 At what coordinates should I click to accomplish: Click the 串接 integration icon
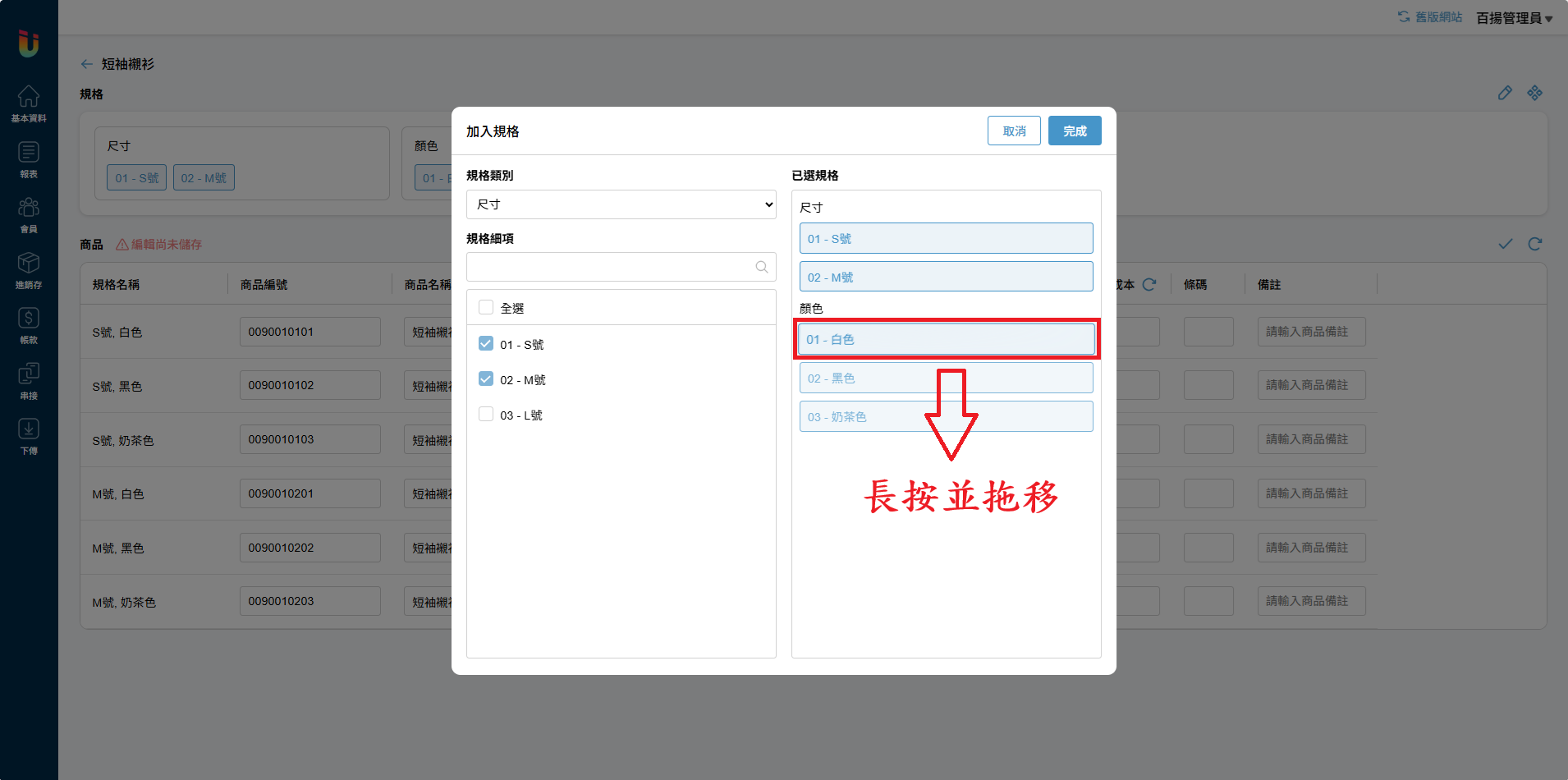tap(29, 374)
